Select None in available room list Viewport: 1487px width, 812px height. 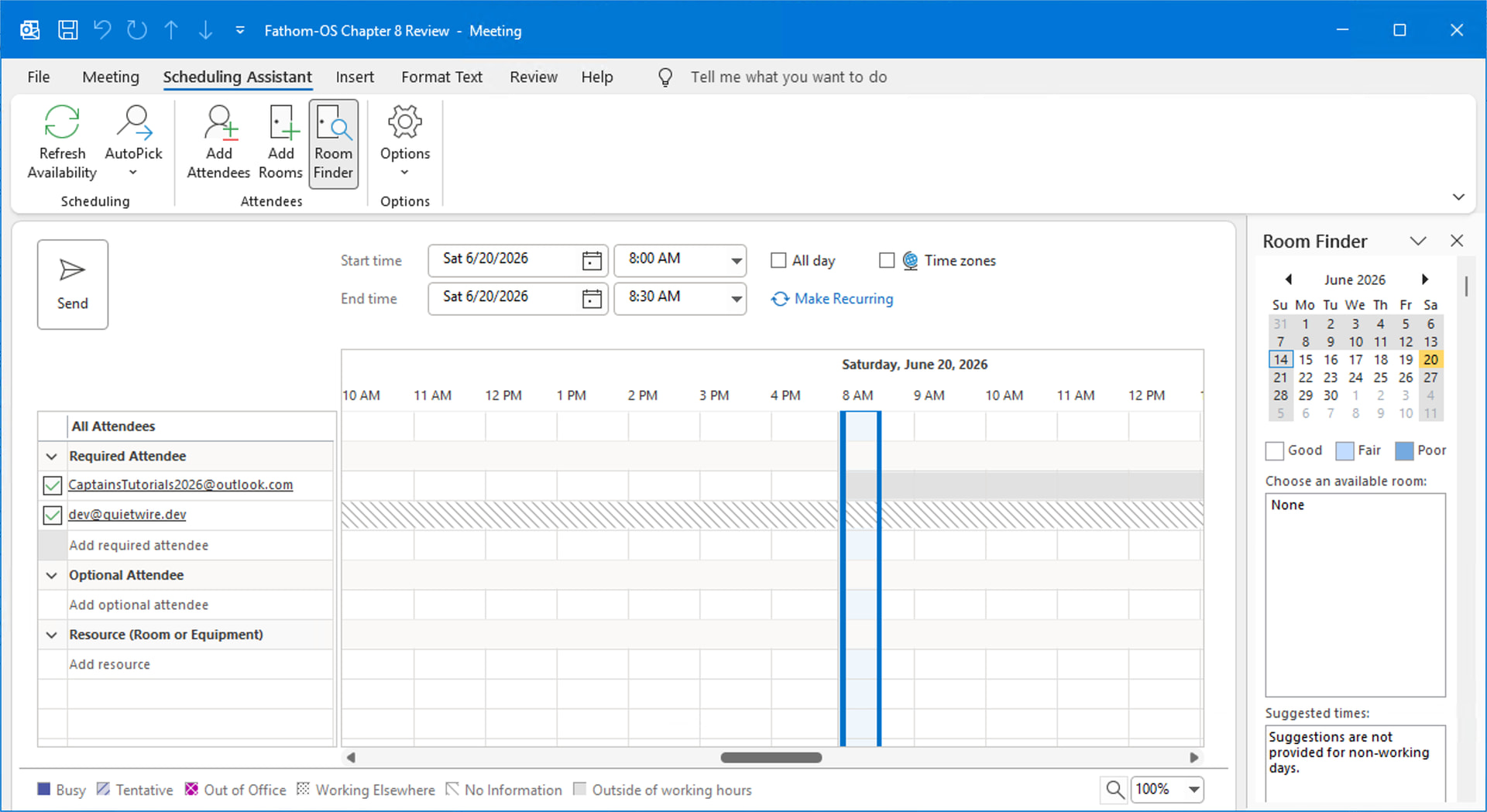[x=1287, y=505]
